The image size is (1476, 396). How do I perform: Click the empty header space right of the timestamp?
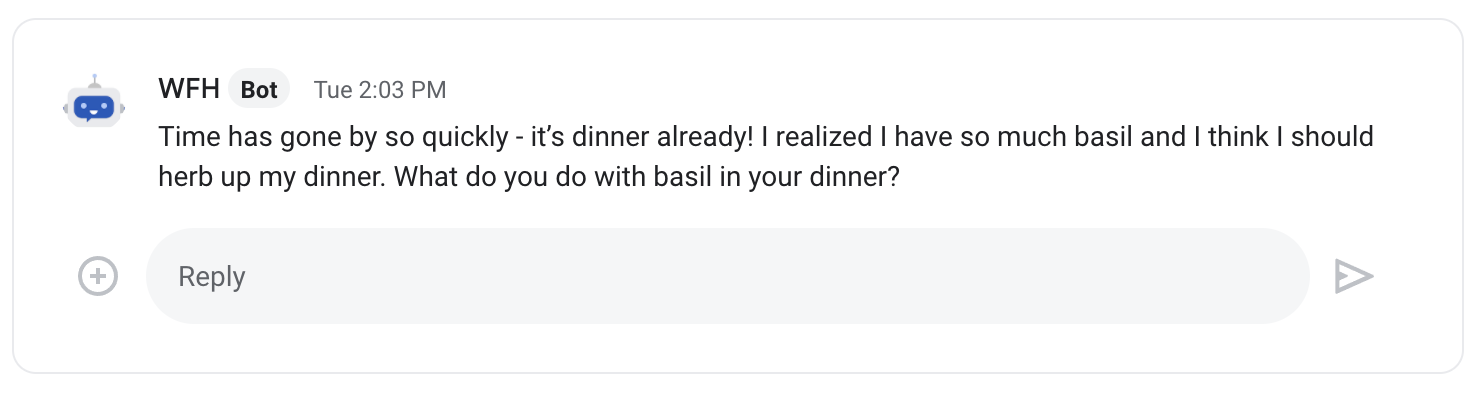[900, 90]
